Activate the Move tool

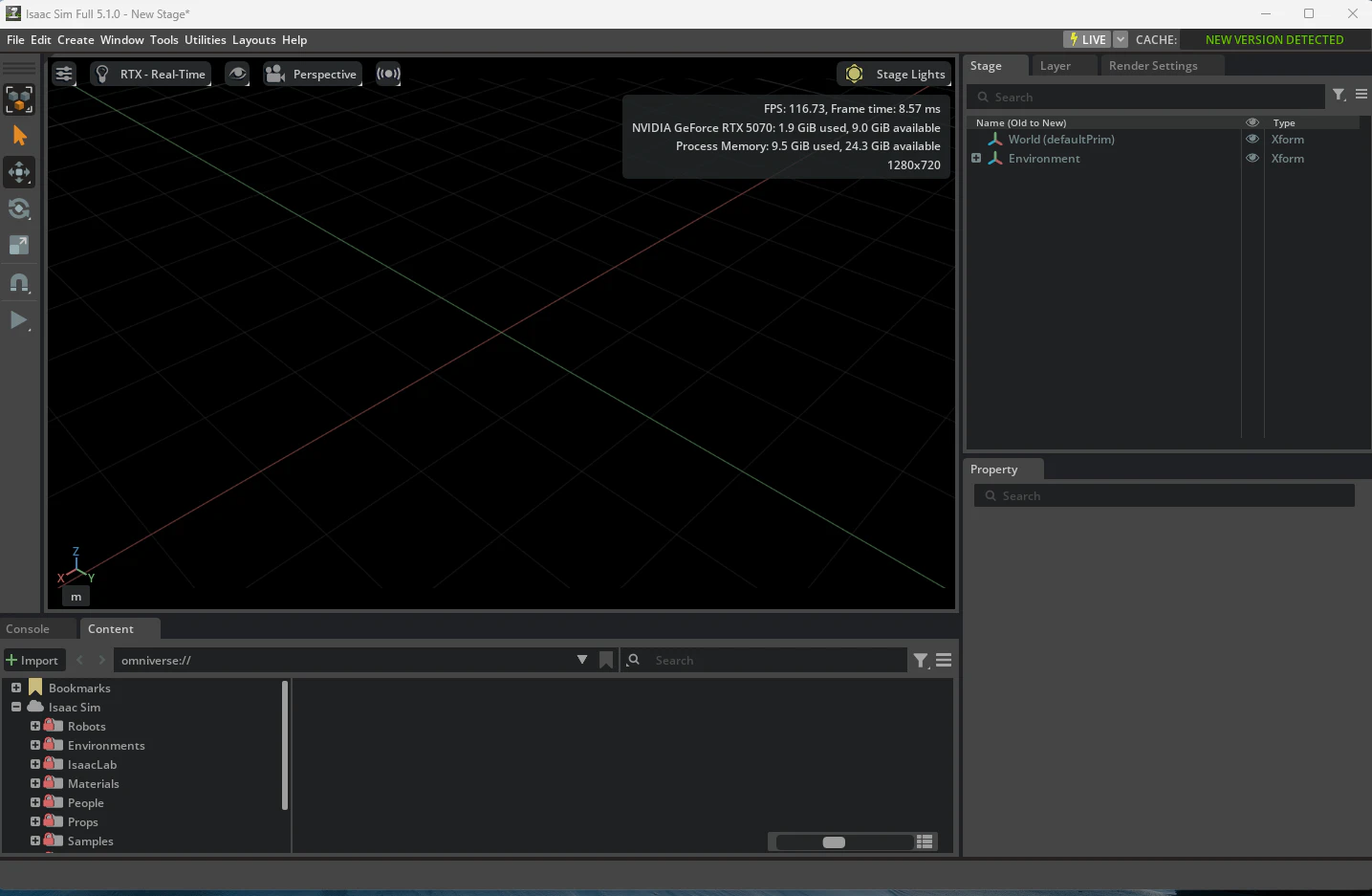click(19, 172)
